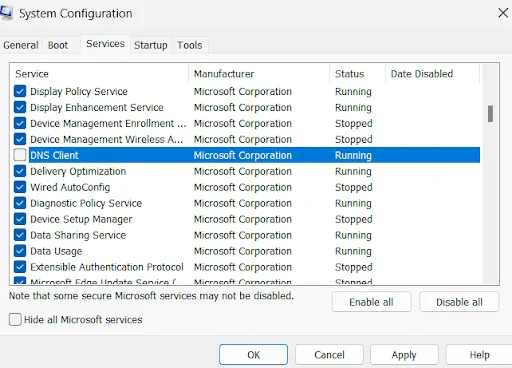512x368 pixels.
Task: Open the Tools tab
Action: point(190,45)
